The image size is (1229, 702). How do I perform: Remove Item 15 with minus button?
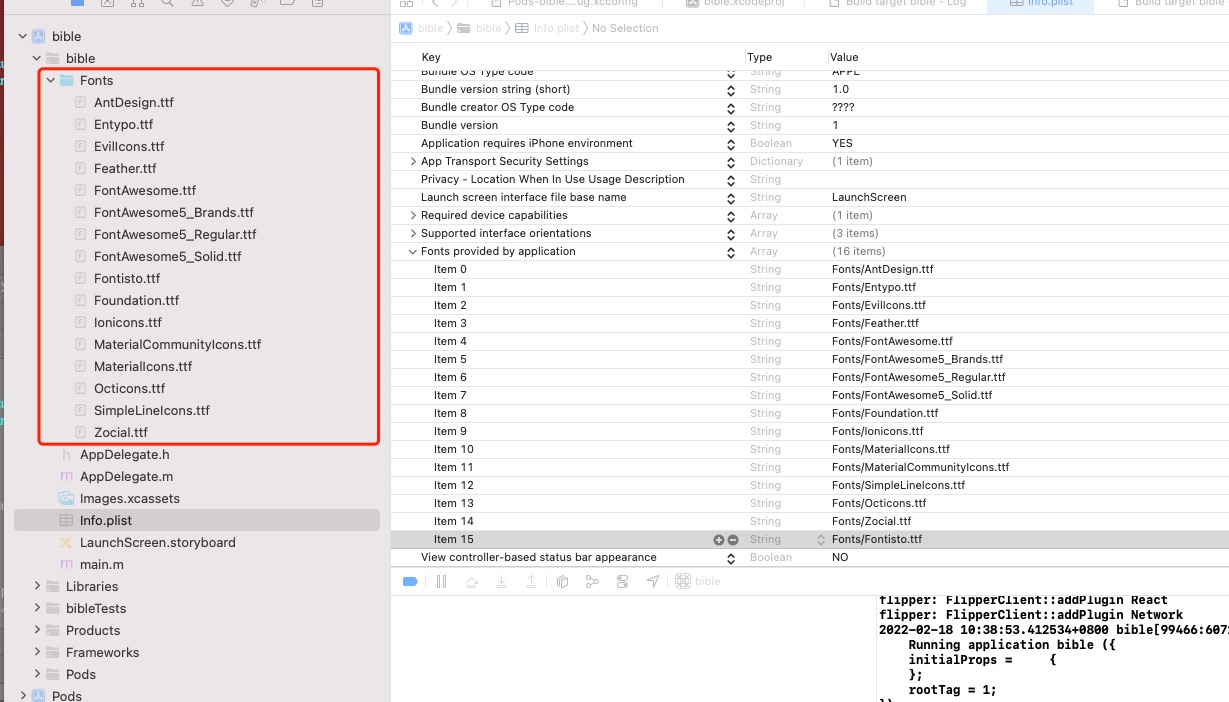point(733,540)
